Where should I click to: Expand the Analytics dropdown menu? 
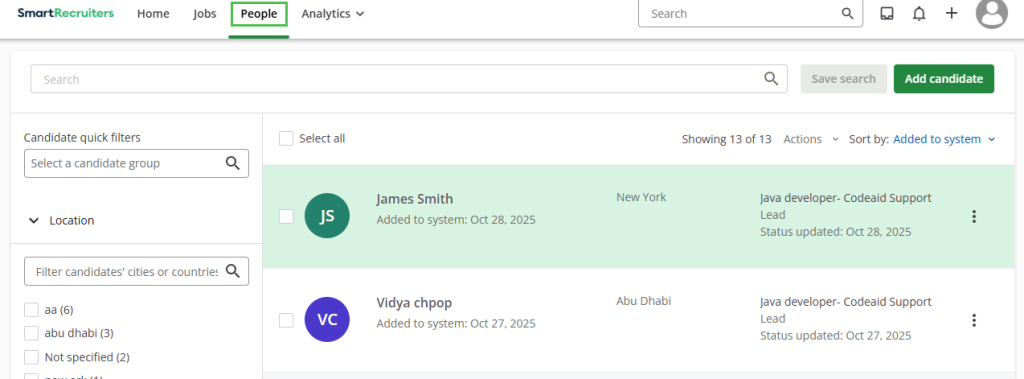332,14
